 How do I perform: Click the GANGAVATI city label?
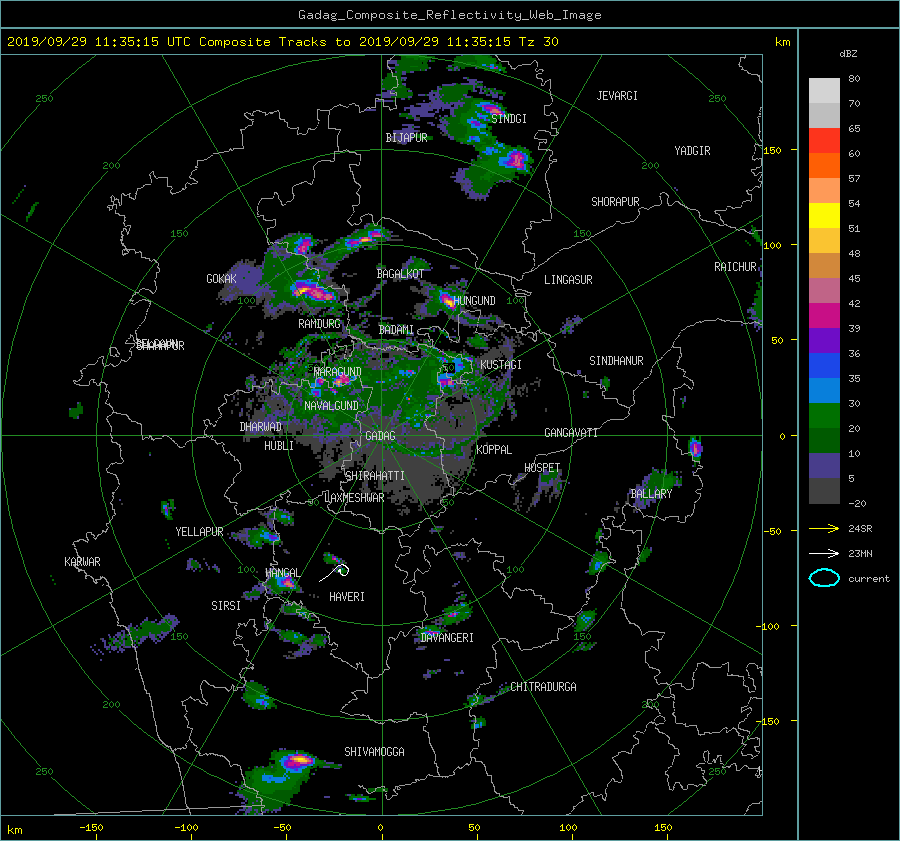pos(571,433)
